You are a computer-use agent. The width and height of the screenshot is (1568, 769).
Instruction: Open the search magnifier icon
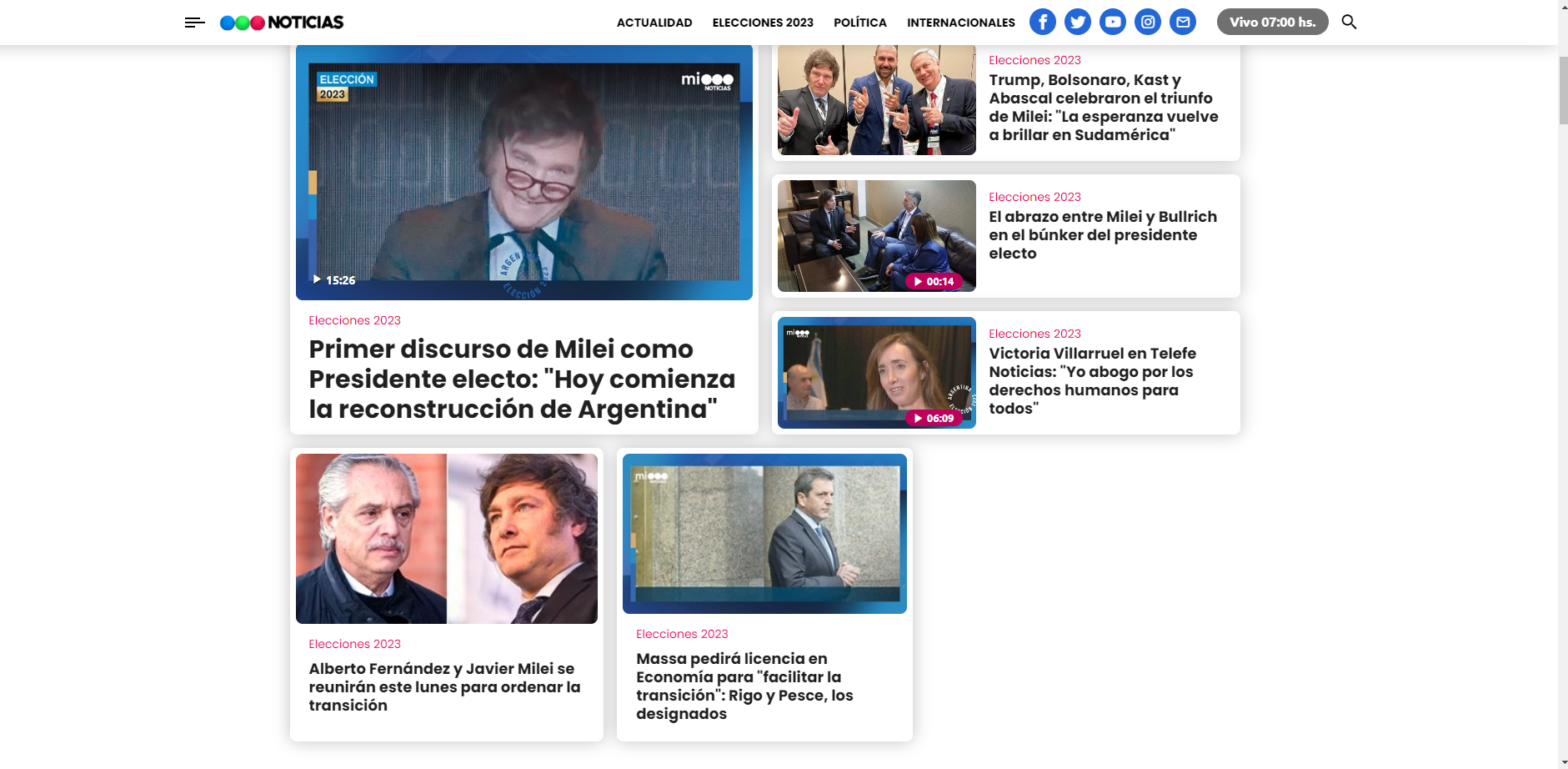coord(1350,22)
